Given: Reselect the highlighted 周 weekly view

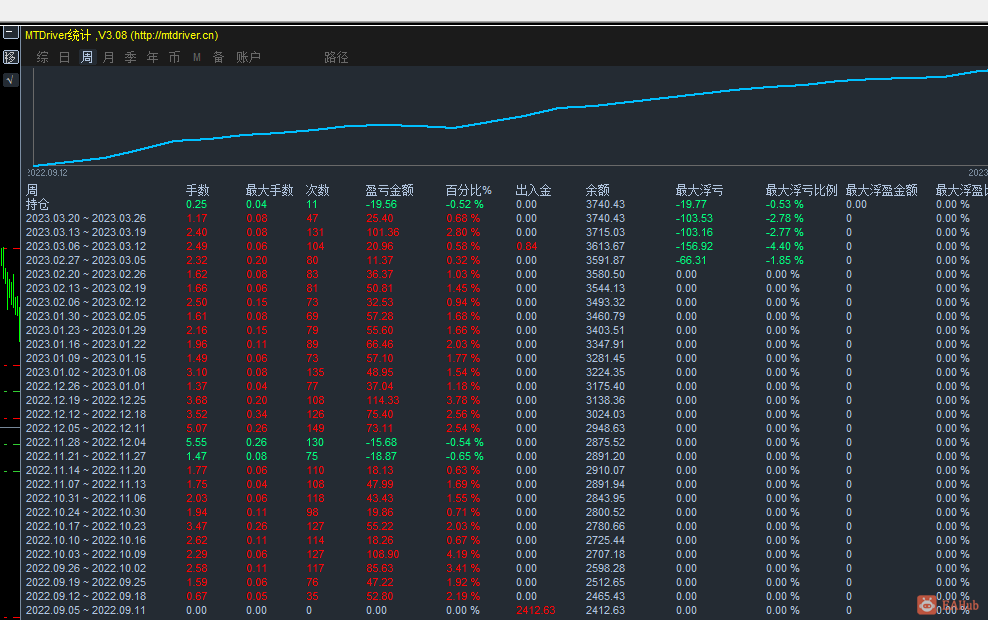Looking at the screenshot, I should click(x=85, y=57).
